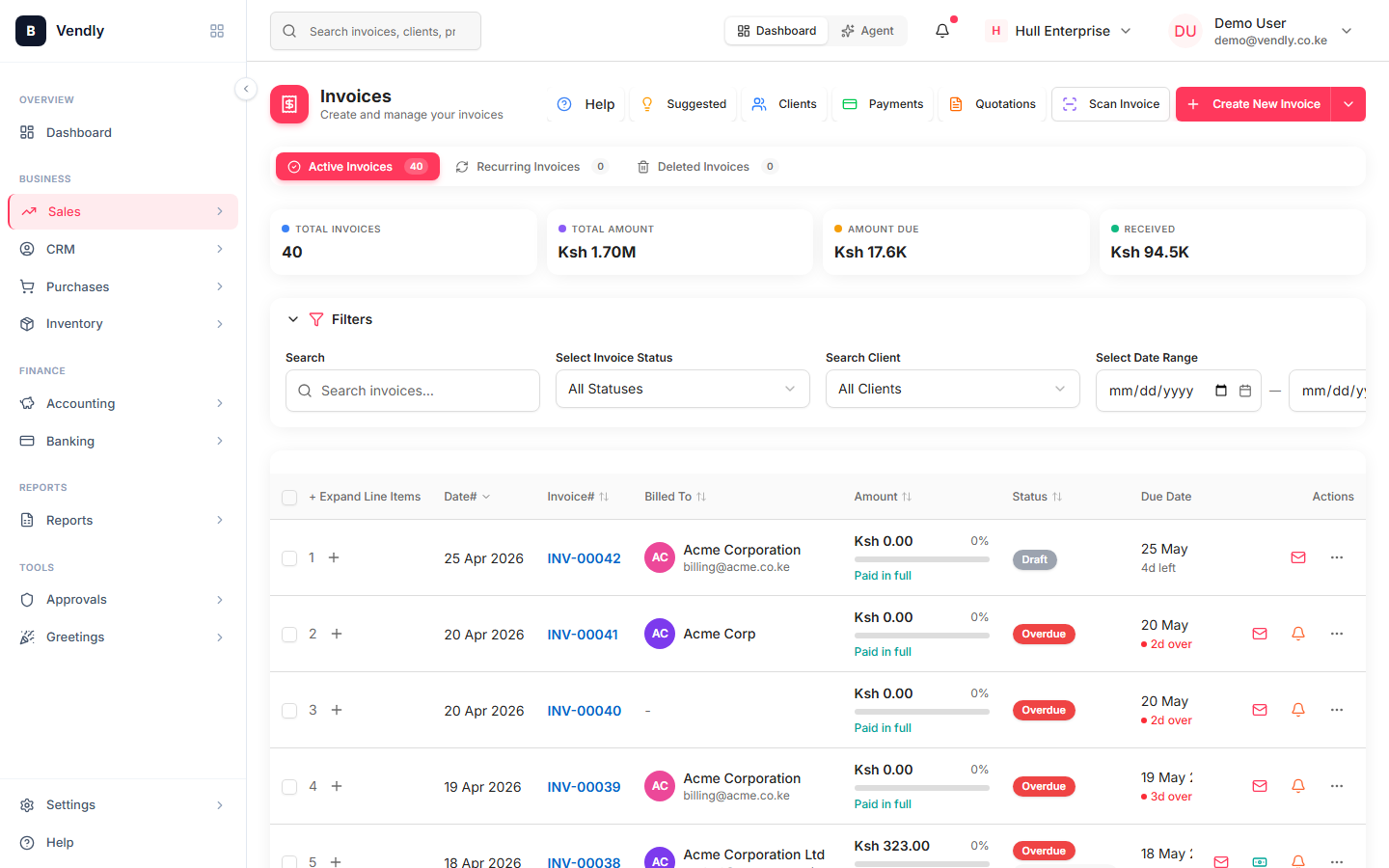Open invoice link INV-00041
This screenshot has height=868, width=1389.
(583, 635)
